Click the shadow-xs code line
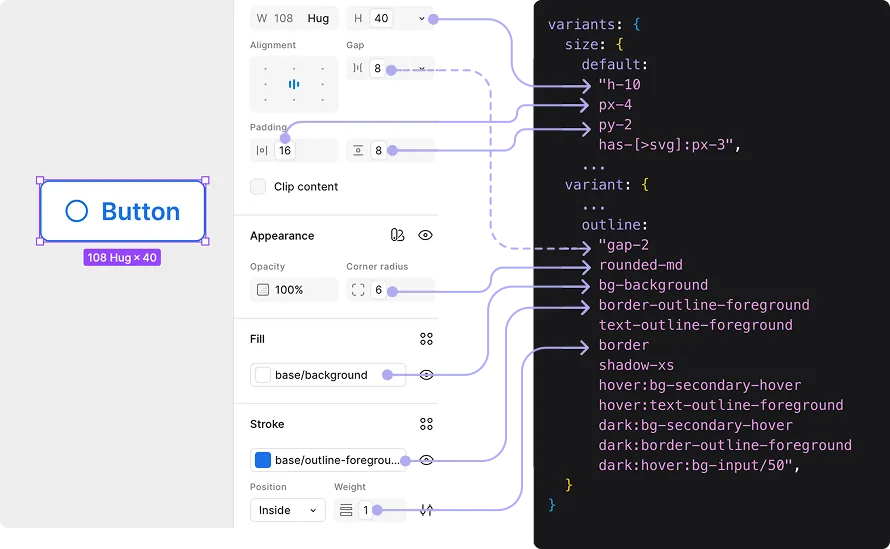 636,365
